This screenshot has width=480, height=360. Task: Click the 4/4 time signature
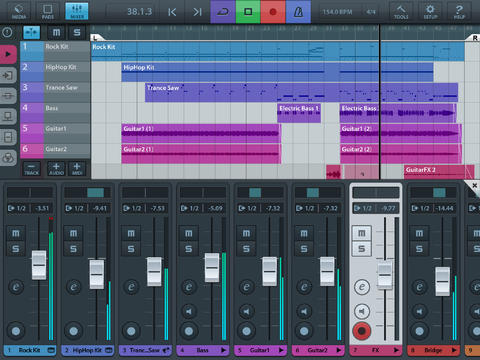[371, 12]
